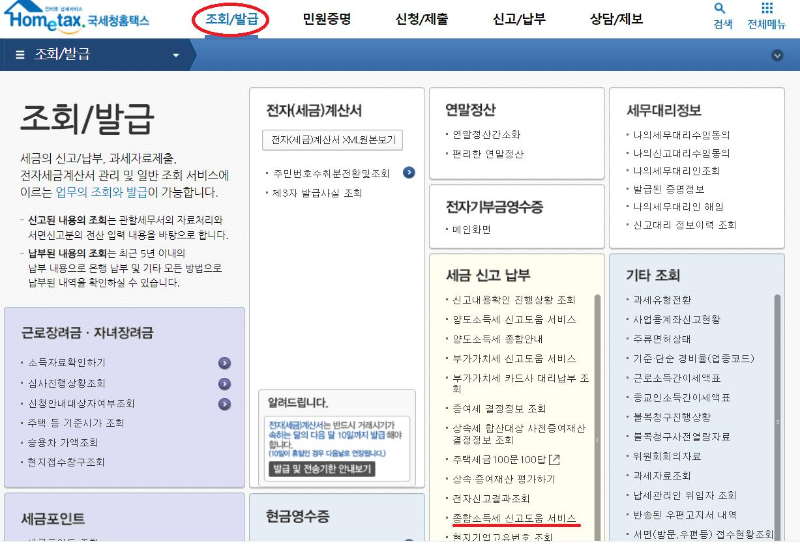The image size is (800, 544).
Task: Open 제3자 발급사실 조회 link
Action: click(317, 193)
